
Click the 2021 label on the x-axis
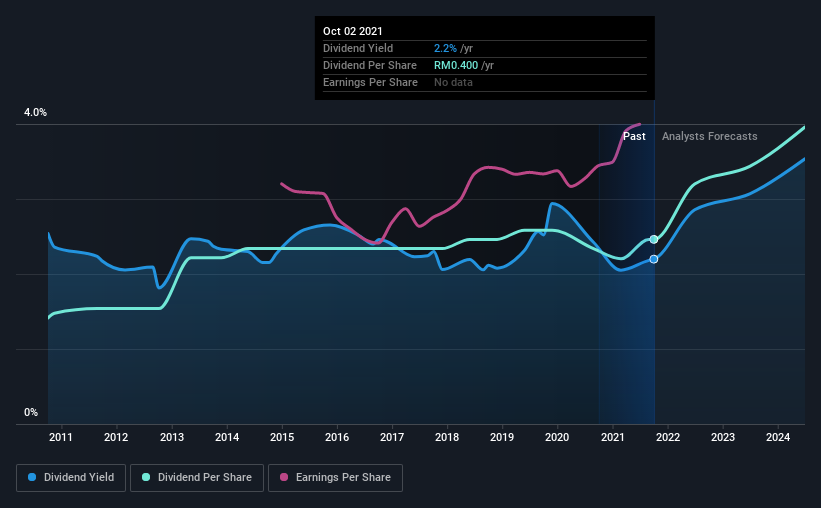[x=613, y=437]
